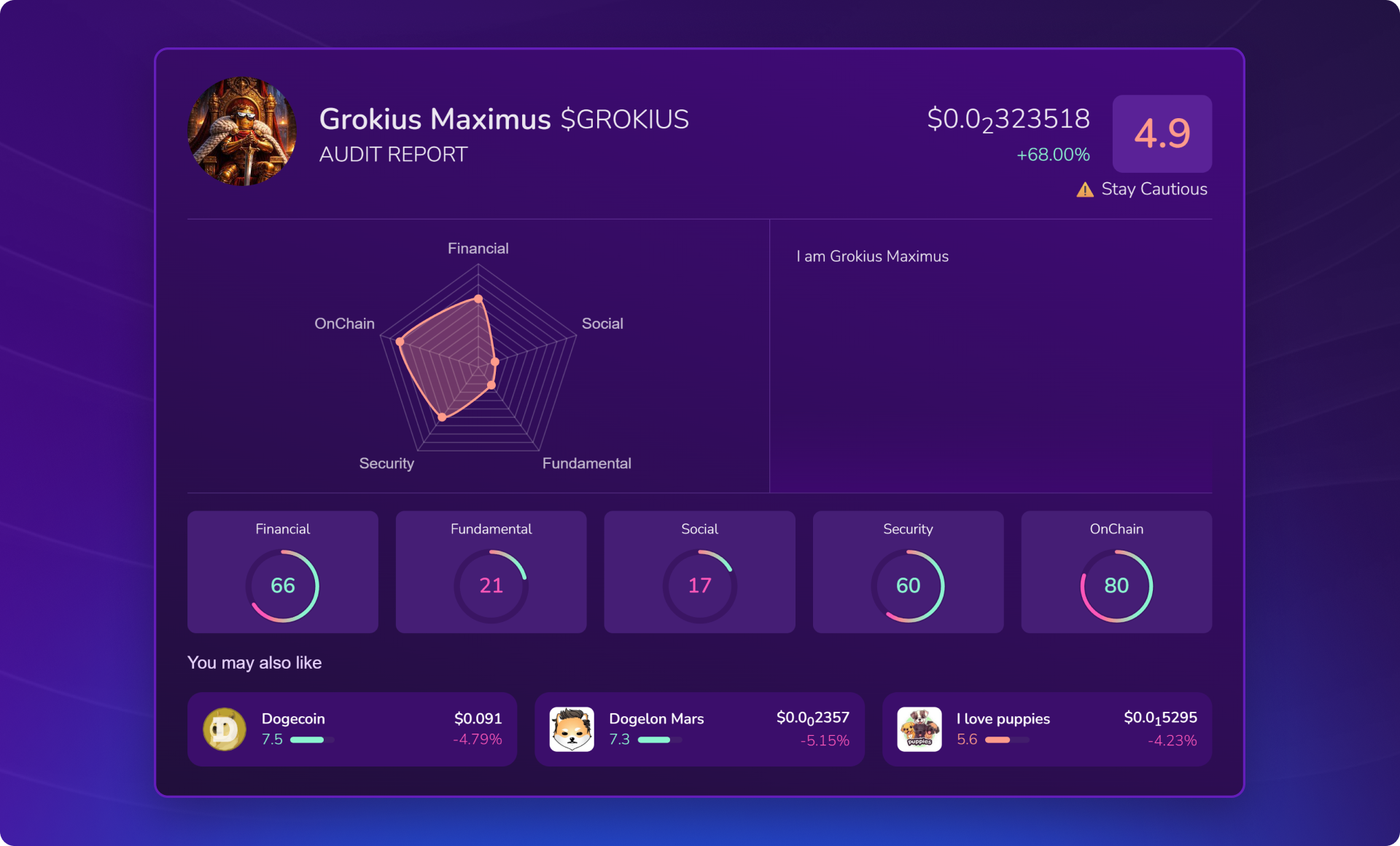Click the Fundamental score ring showing 21
Viewport: 1400px width, 846px height.
(491, 586)
